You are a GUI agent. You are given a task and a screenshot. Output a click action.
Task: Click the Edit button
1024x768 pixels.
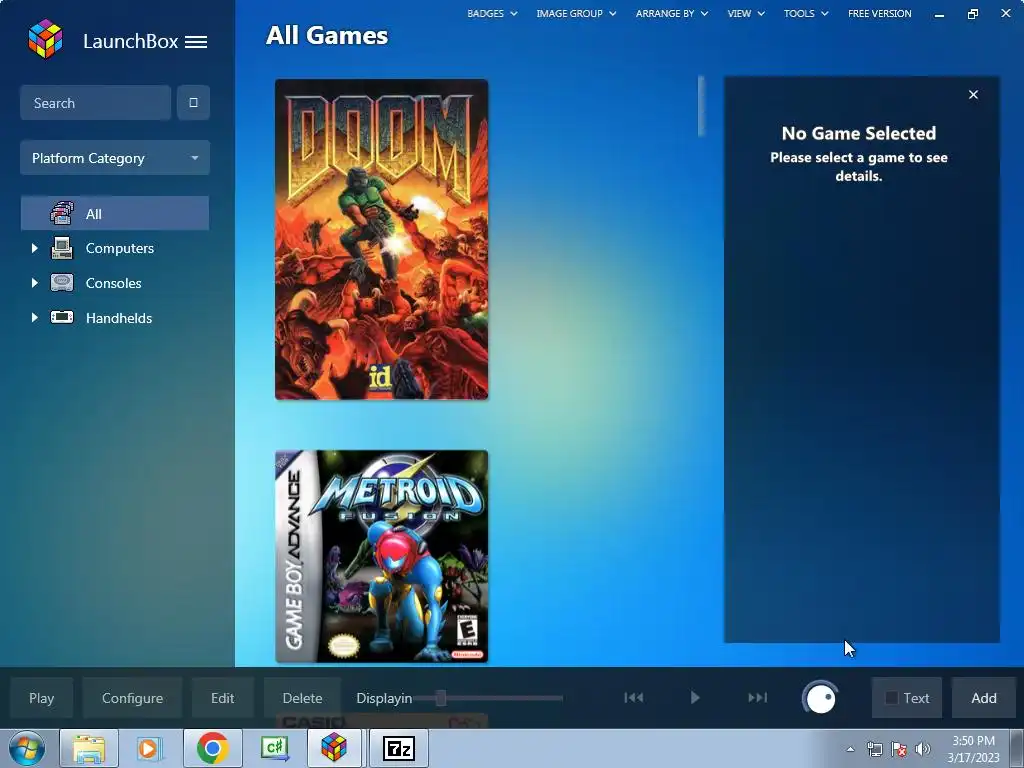coord(223,698)
